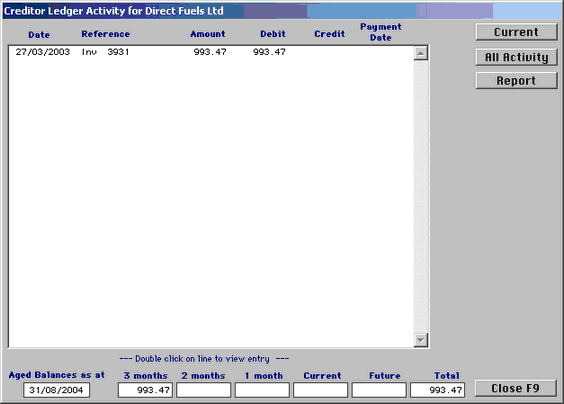Click the scrollbar up arrow
The height and width of the screenshot is (404, 564).
(420, 53)
